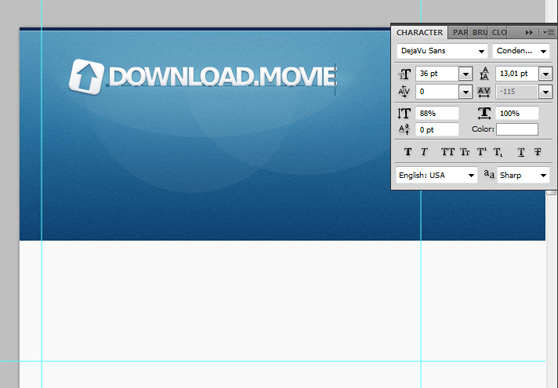Click the tracking AV icon
This screenshot has height=388, width=558.
click(x=484, y=92)
